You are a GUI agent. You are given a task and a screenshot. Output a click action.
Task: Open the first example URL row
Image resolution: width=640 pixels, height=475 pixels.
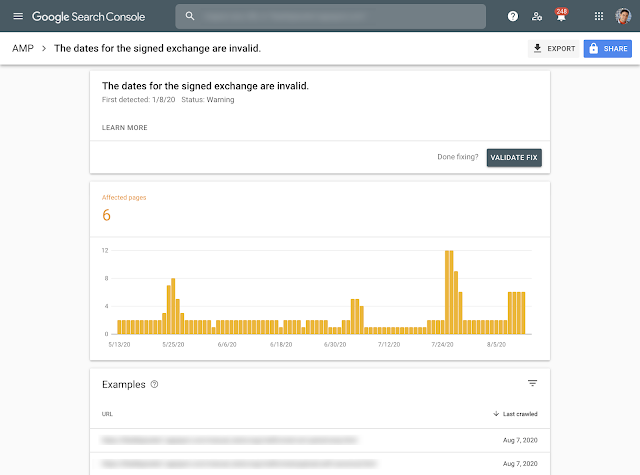(230, 439)
